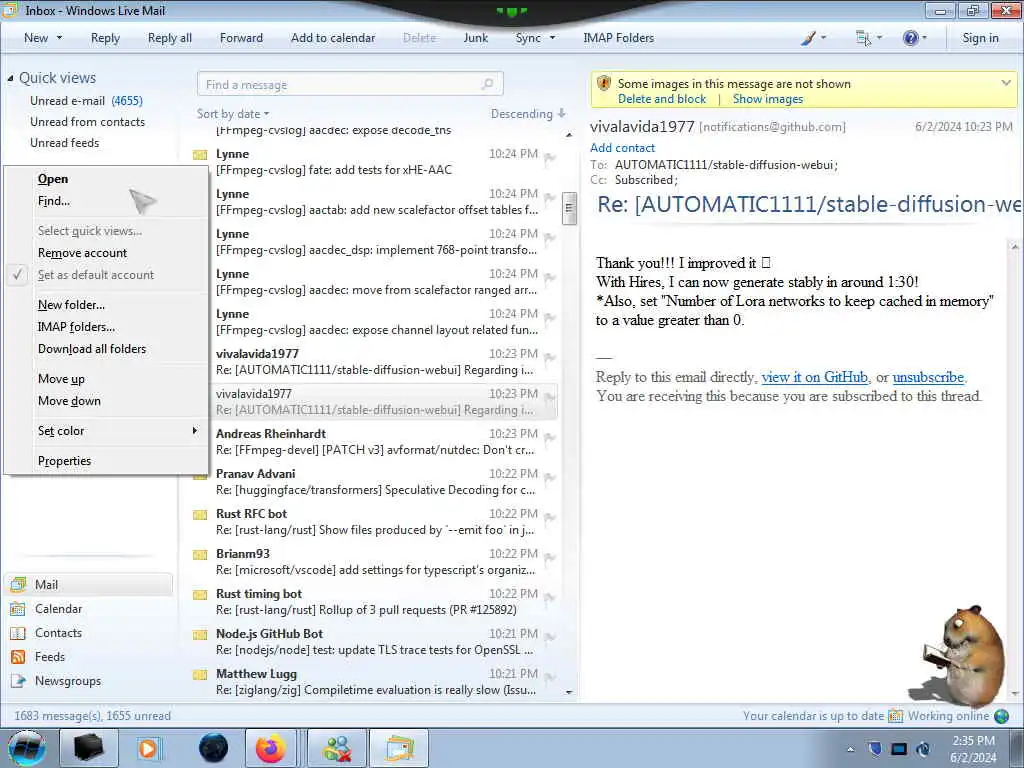Image resolution: width=1024 pixels, height=768 pixels.
Task: Toggle flag on Pranav Advani message
Action: 549,477
